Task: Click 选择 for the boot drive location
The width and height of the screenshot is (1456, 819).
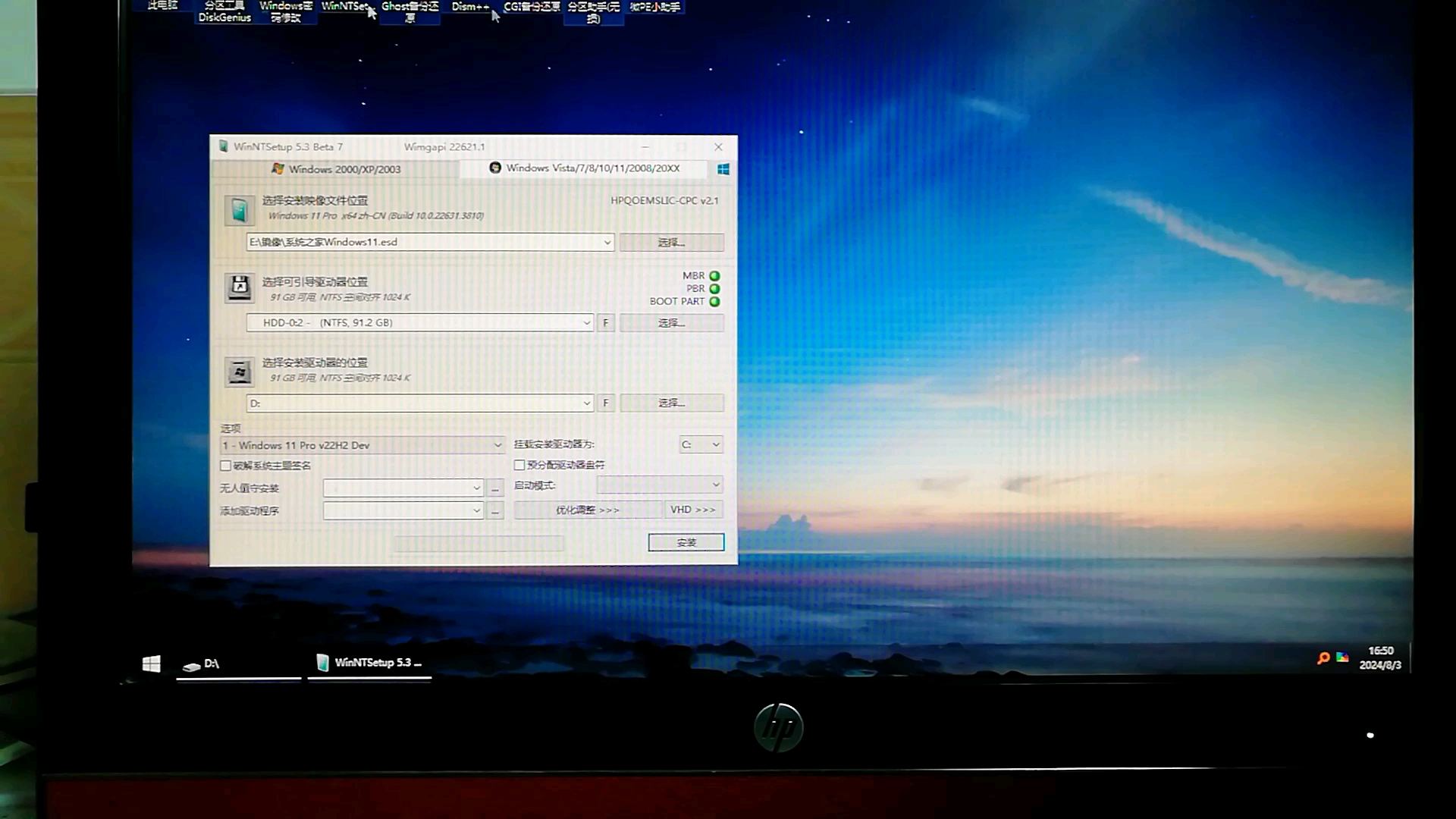Action: (x=672, y=323)
